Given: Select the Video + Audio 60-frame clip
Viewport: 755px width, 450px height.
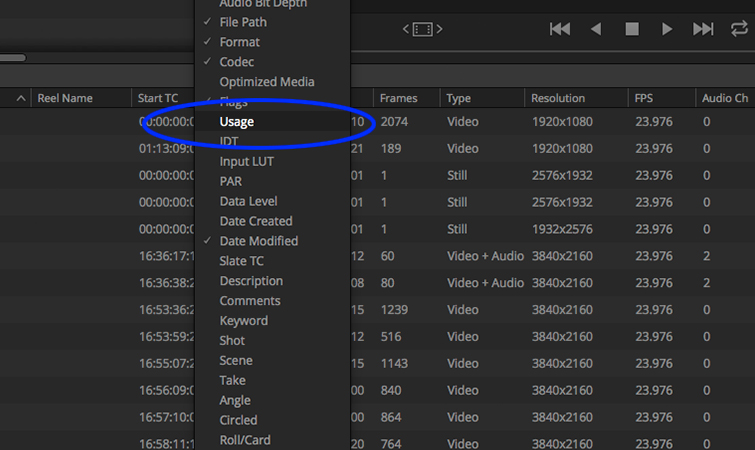Looking at the screenshot, I should tap(378, 256).
